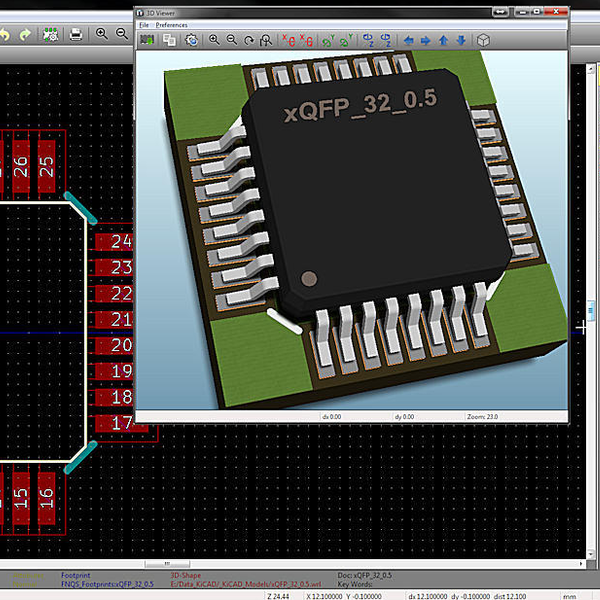
Task: Click the redo arrow in editor toolbar
Action: tap(24, 35)
